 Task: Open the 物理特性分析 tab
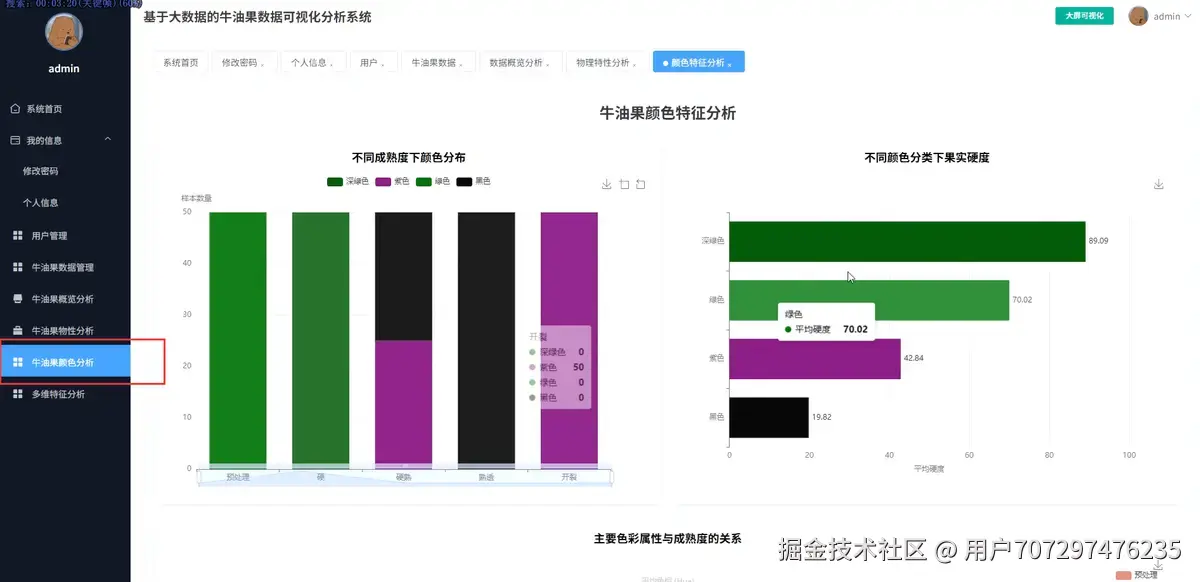pyautogui.click(x=605, y=61)
